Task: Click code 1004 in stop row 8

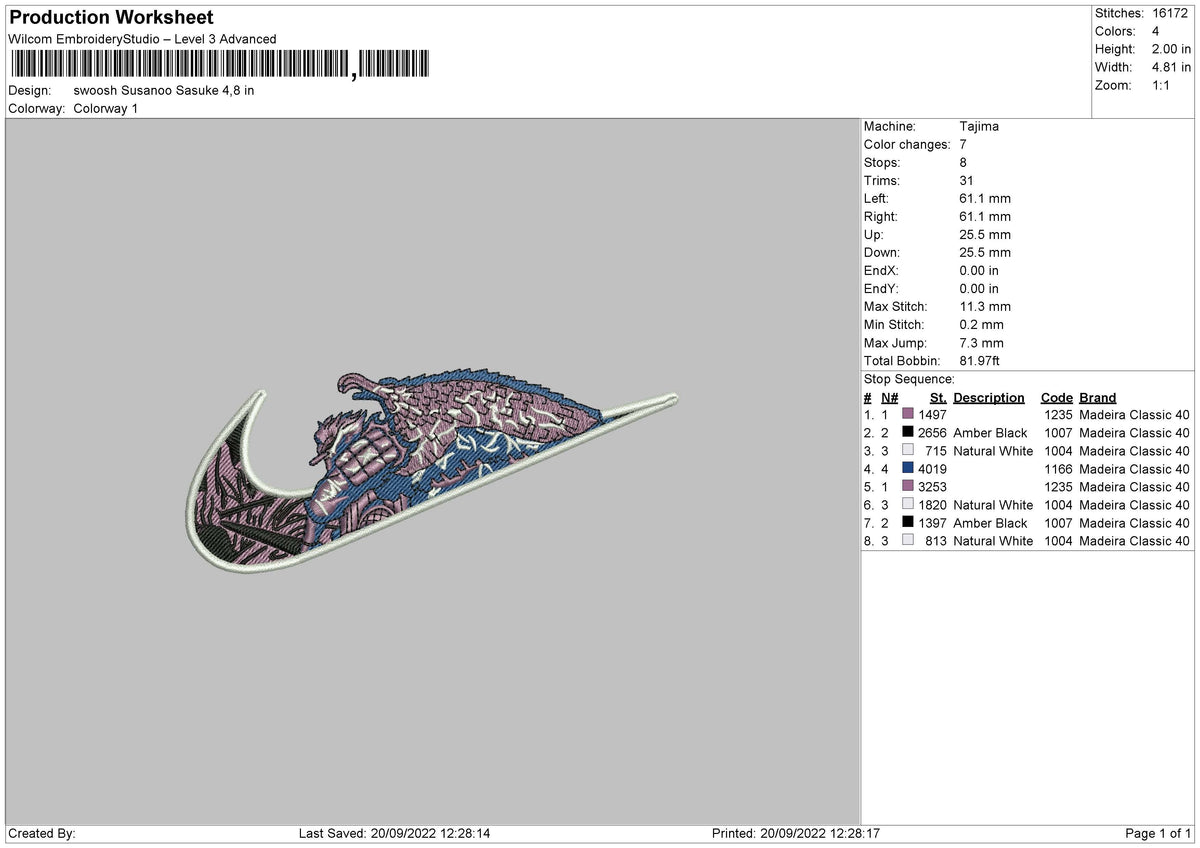Action: 1056,541
